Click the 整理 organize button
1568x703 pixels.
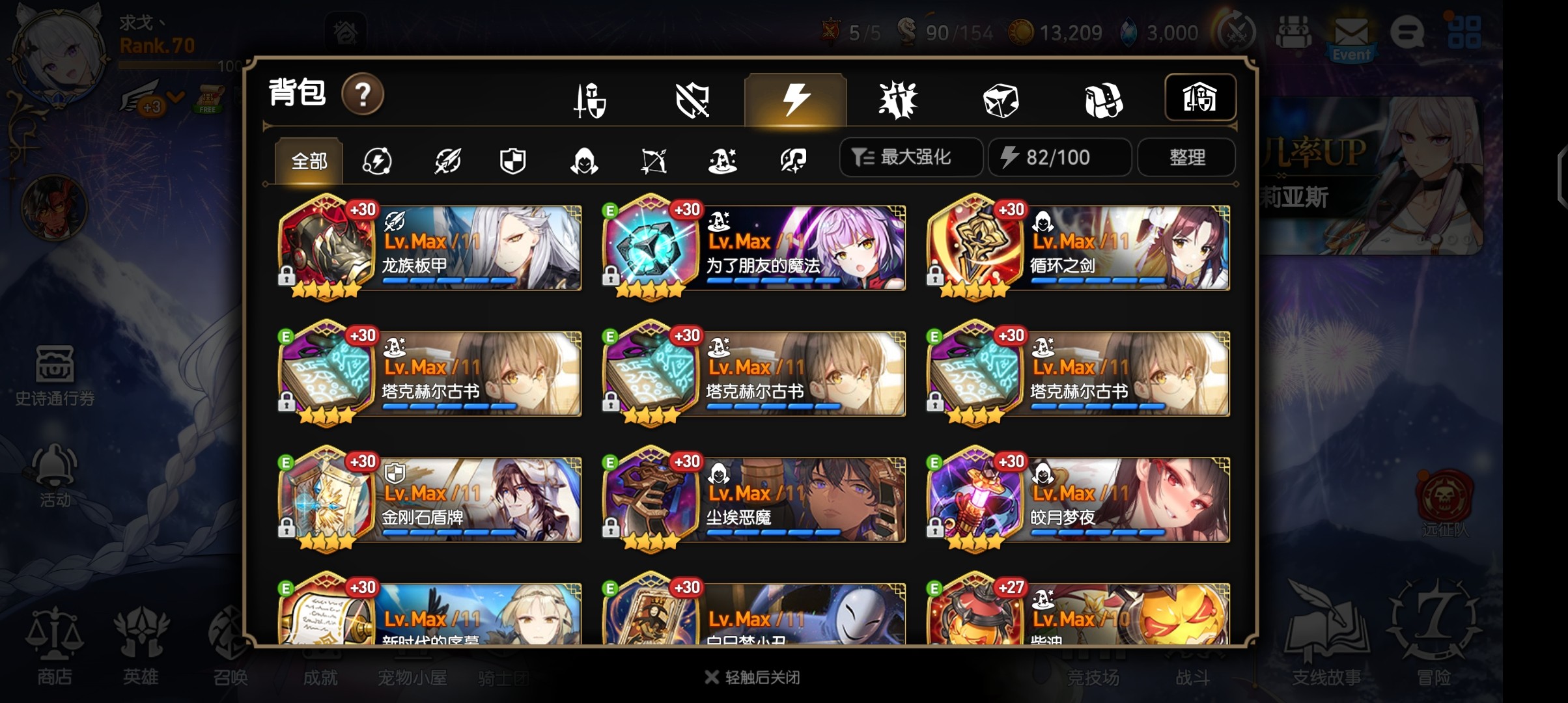coord(1186,158)
